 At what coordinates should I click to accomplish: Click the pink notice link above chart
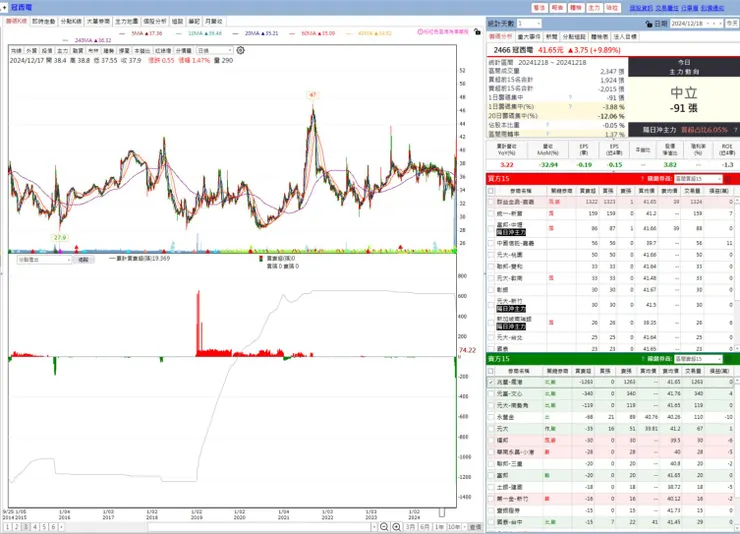pos(443,32)
